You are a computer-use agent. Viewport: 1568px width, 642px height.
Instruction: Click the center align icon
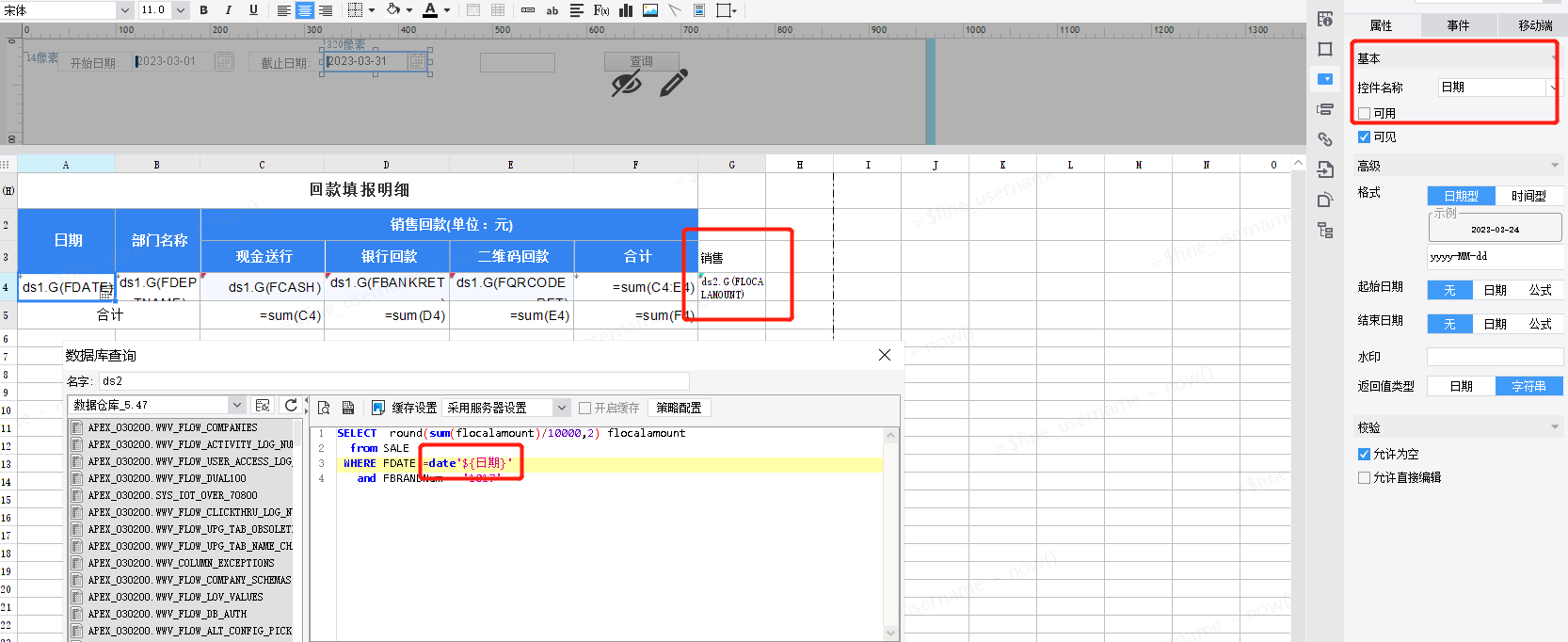(305, 10)
